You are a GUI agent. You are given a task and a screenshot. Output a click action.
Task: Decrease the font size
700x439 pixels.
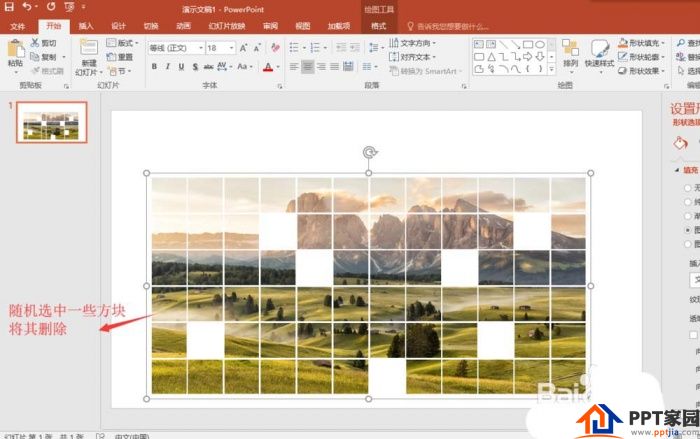coord(257,48)
